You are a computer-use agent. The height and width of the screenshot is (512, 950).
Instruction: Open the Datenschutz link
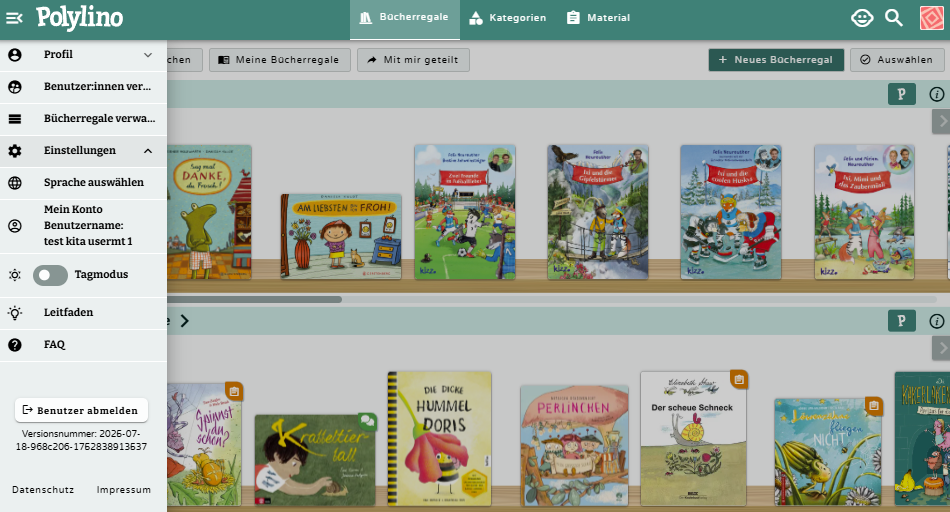(43, 490)
